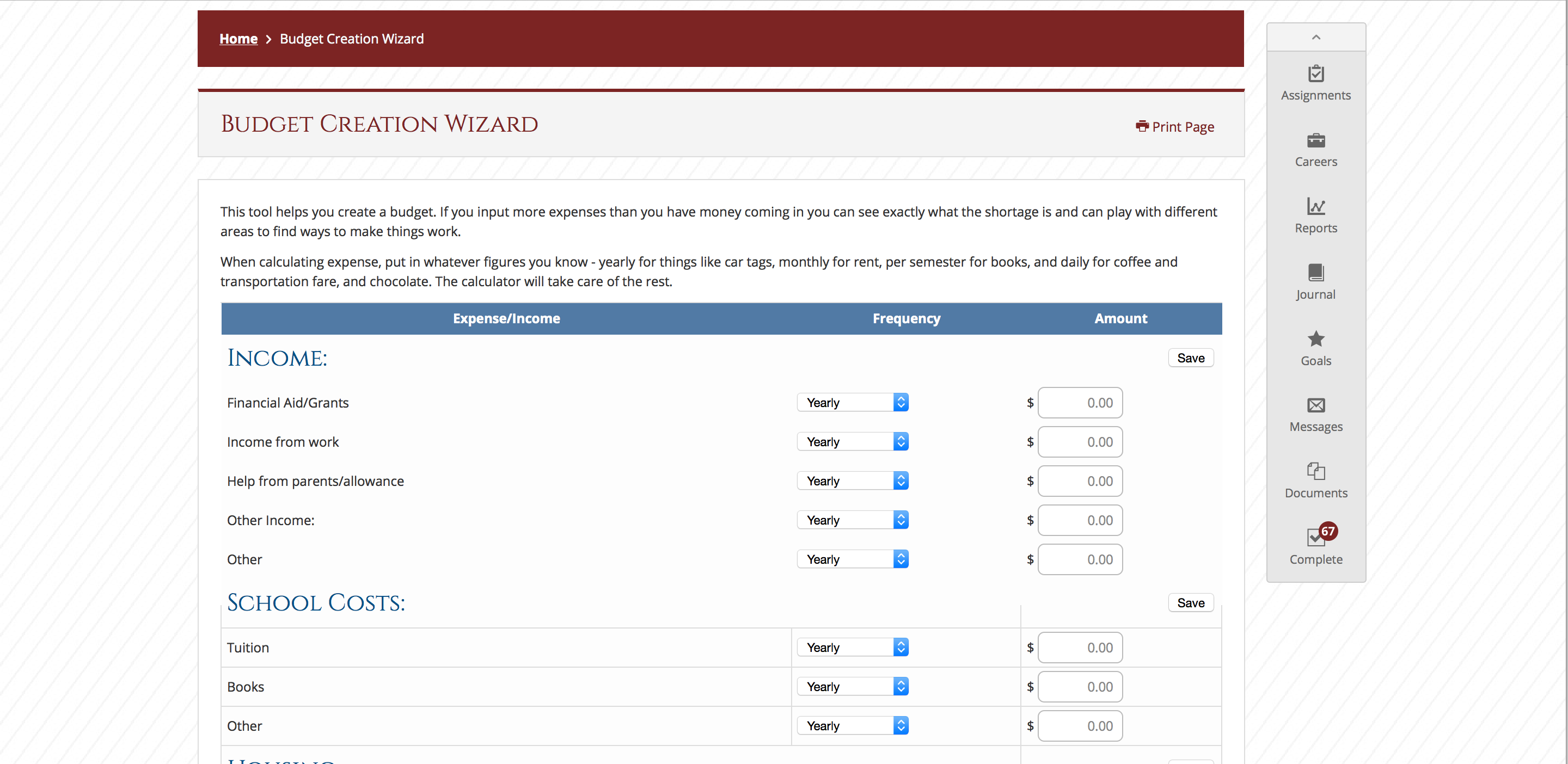Open the Documents pages icon
Screen dimensions: 1568x764
[1315, 471]
